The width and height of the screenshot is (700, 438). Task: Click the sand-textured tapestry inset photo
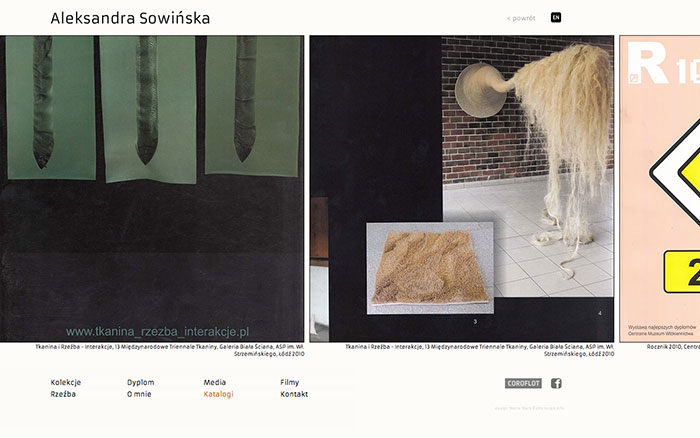pos(430,268)
